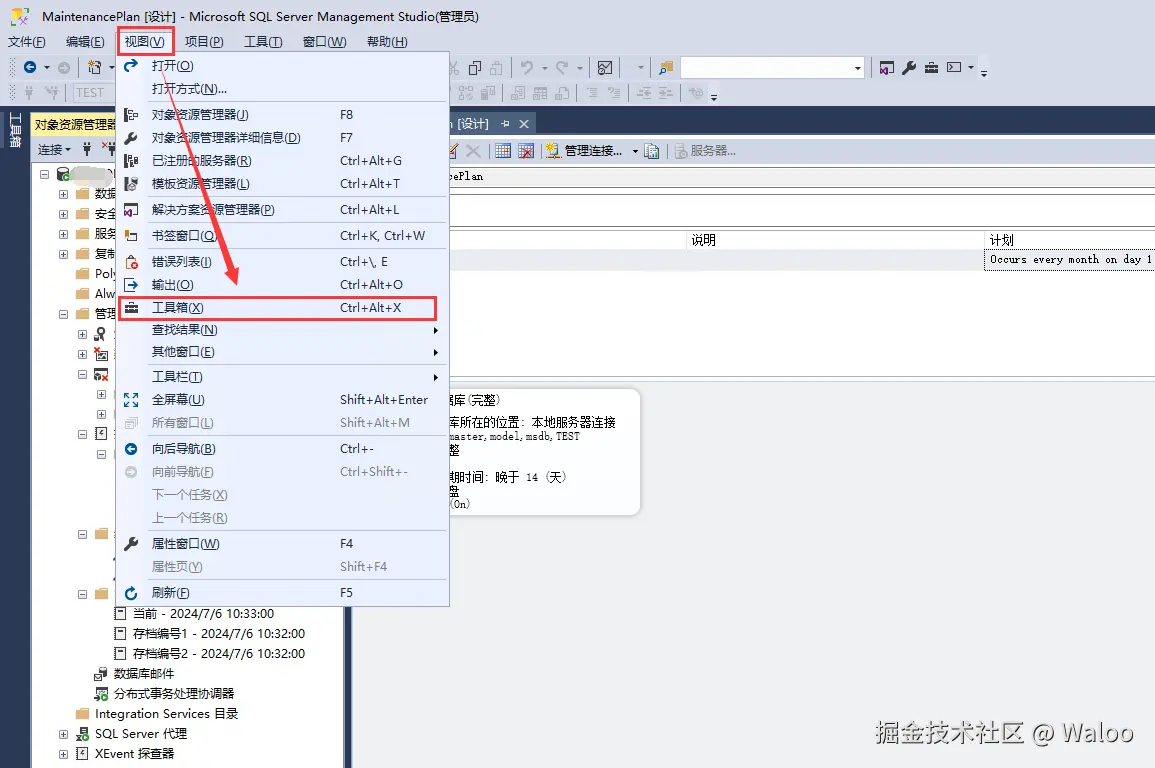This screenshot has height=768, width=1155.
Task: Open the vertical 工具箱 side tab
Action: point(15,130)
